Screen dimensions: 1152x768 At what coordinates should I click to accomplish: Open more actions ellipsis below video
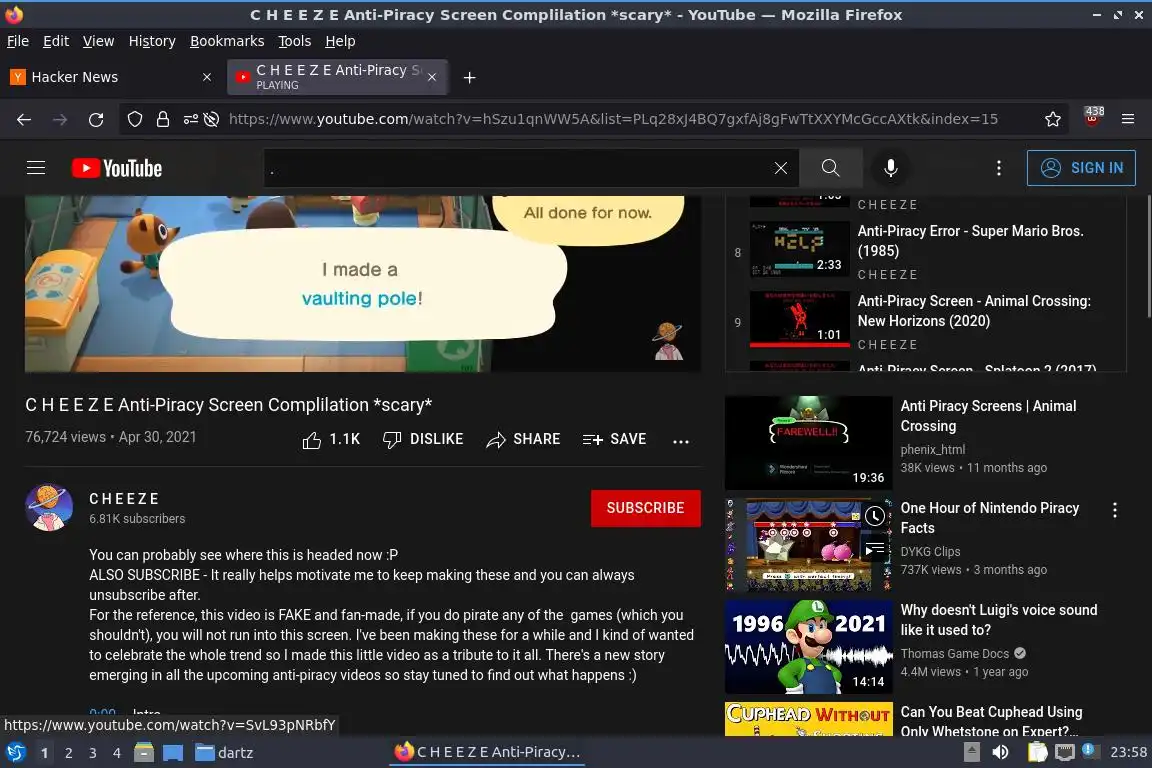click(x=681, y=441)
